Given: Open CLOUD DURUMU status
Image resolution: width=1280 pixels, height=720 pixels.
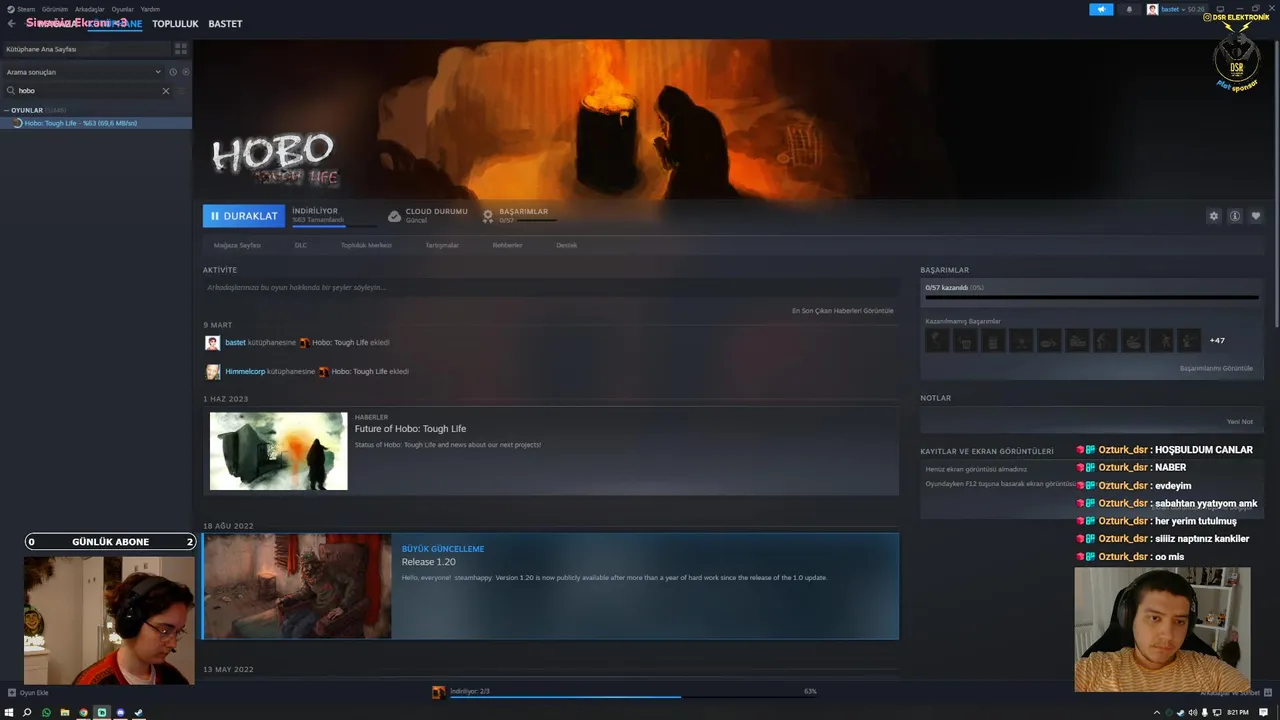Looking at the screenshot, I should [427, 215].
